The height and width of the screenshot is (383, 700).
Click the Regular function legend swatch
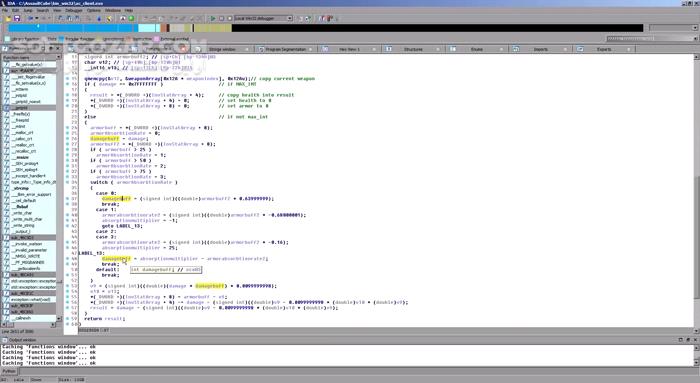tap(61, 39)
